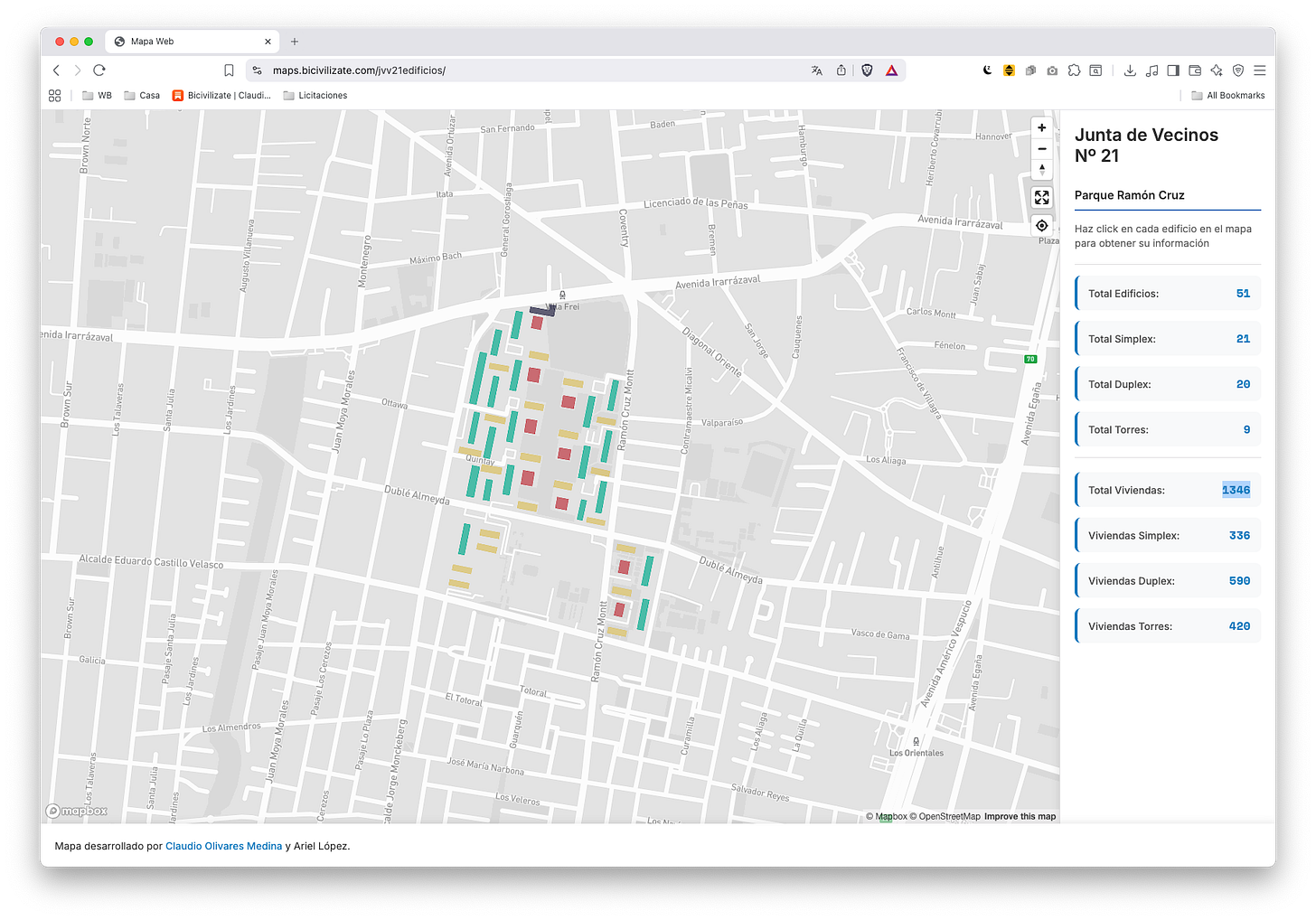This screenshot has height=920, width=1316.
Task: Click the Total Edificios value 51
Action: (x=1243, y=294)
